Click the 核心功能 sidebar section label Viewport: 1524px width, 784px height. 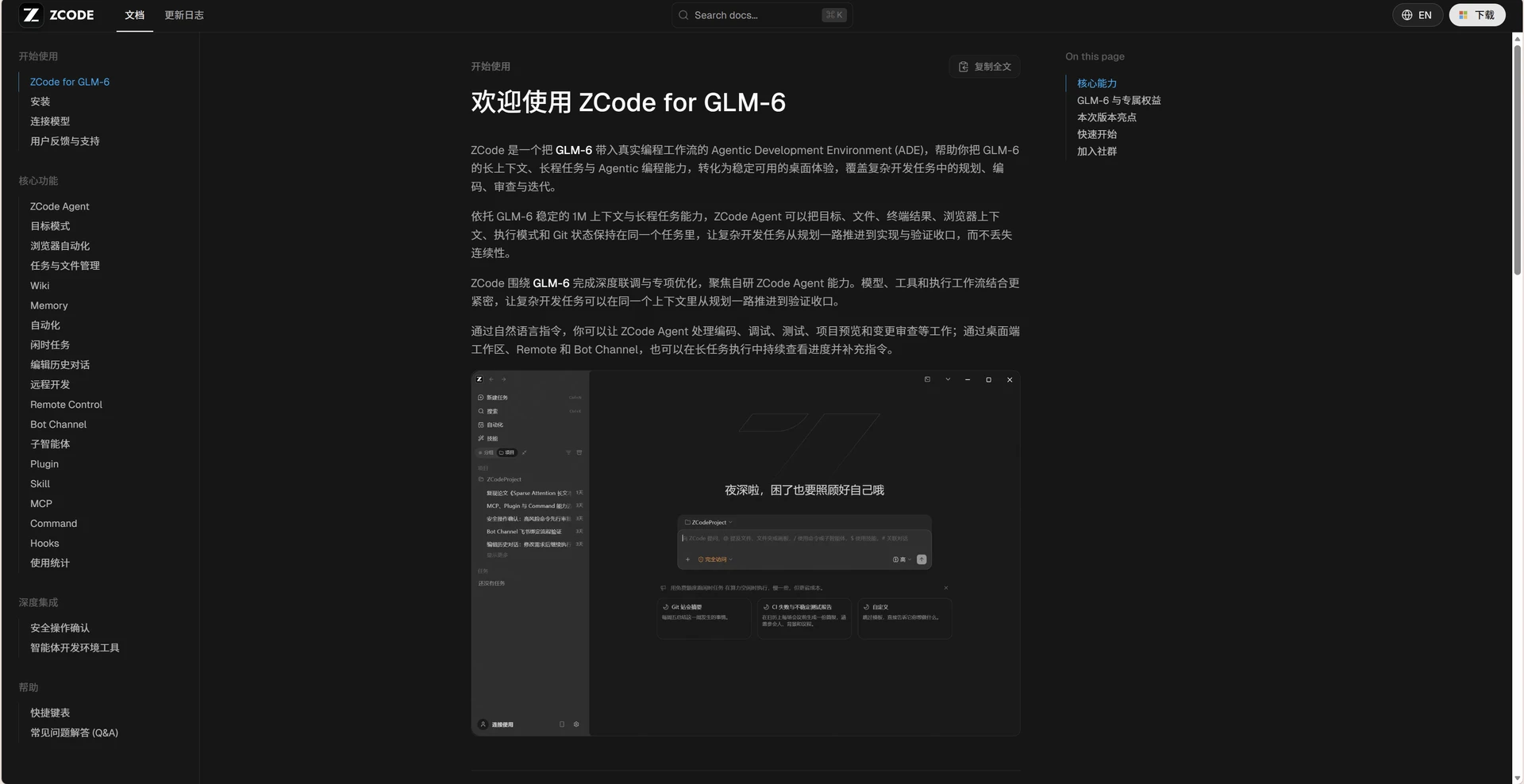point(38,181)
